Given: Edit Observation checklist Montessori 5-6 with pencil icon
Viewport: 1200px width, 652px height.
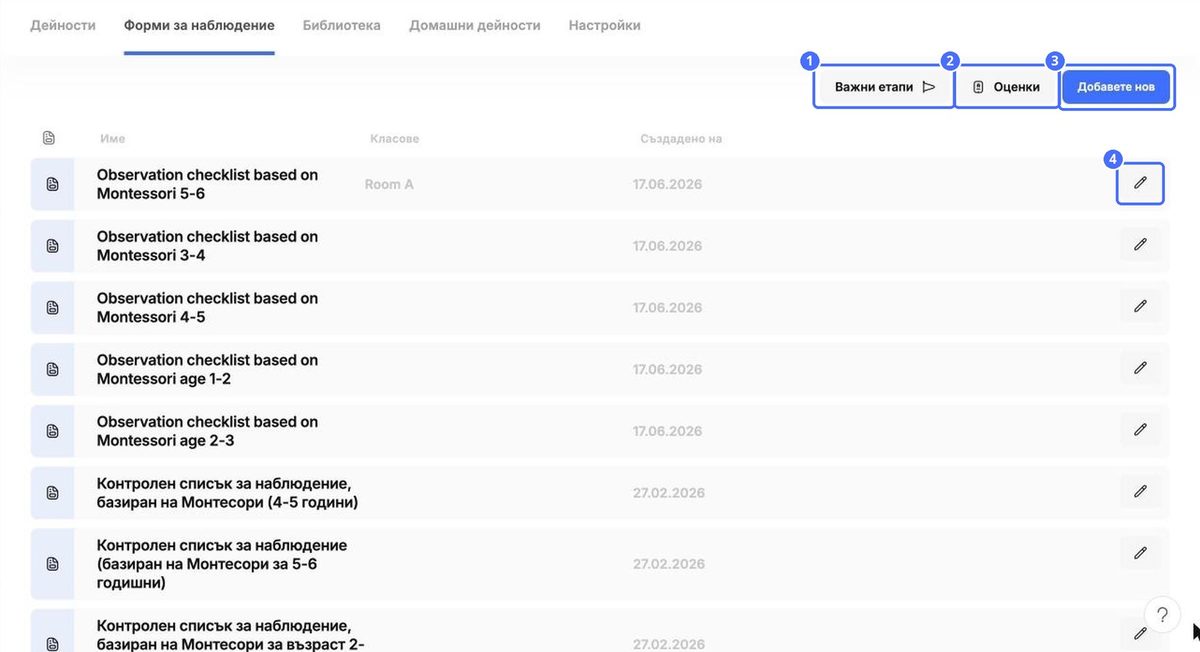Looking at the screenshot, I should (1140, 184).
